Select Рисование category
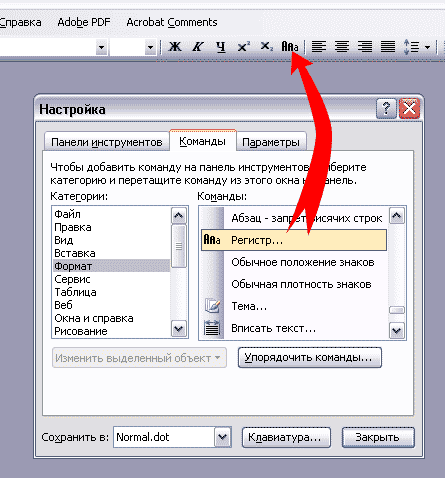 [111, 331]
